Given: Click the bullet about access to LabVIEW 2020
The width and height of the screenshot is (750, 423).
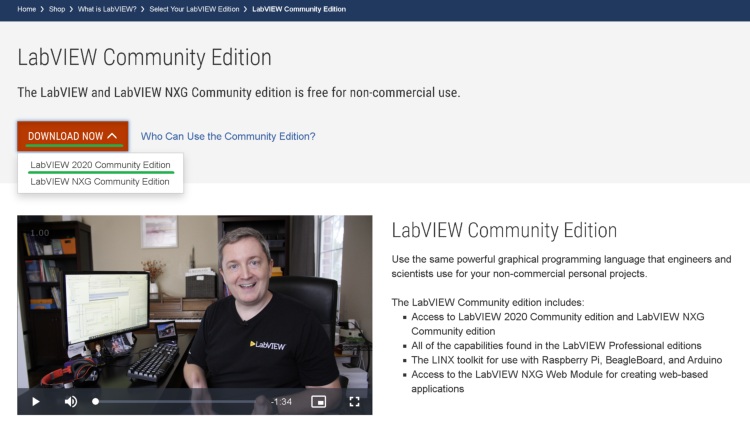Looking at the screenshot, I should [557, 324].
